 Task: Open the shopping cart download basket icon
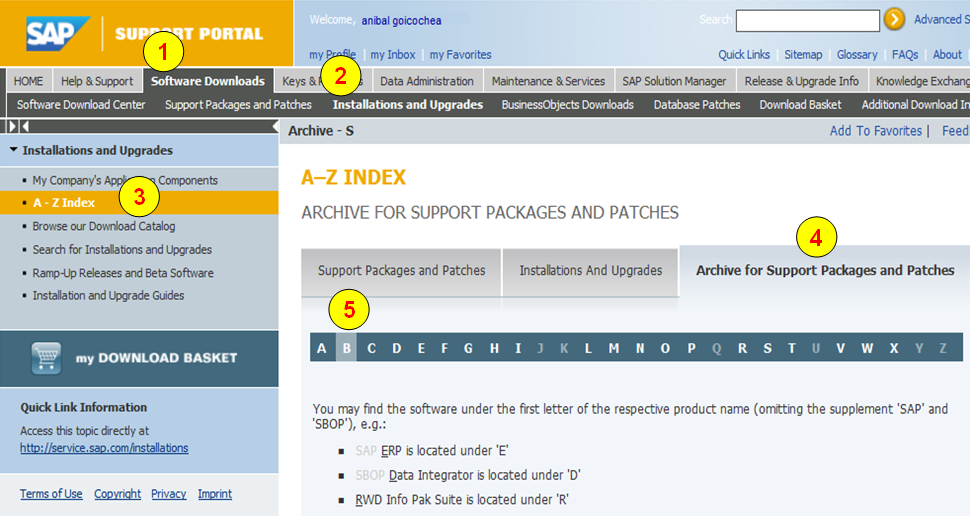tap(46, 358)
